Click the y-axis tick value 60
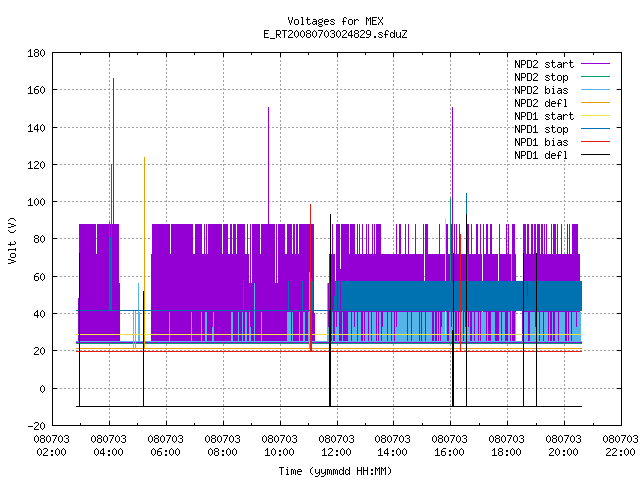 (x=39, y=277)
